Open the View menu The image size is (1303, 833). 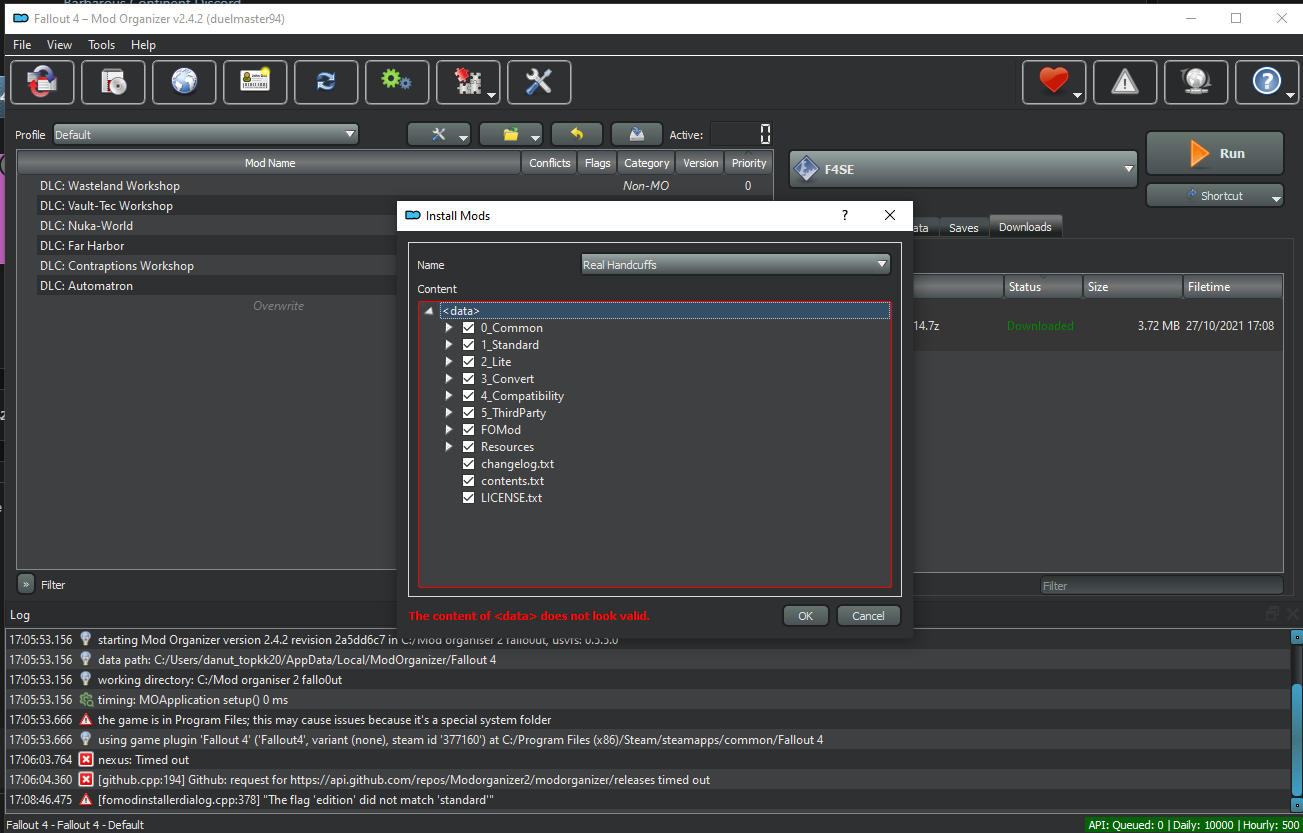point(60,45)
